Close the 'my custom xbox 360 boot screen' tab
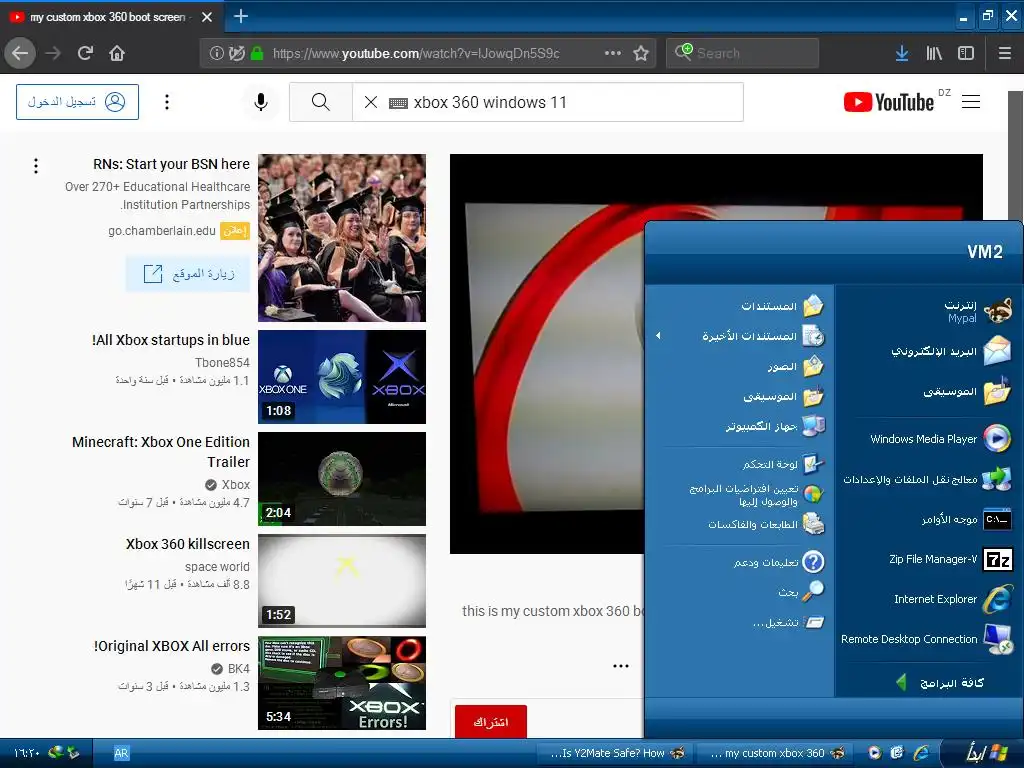The width and height of the screenshot is (1024, 768). 207,17
